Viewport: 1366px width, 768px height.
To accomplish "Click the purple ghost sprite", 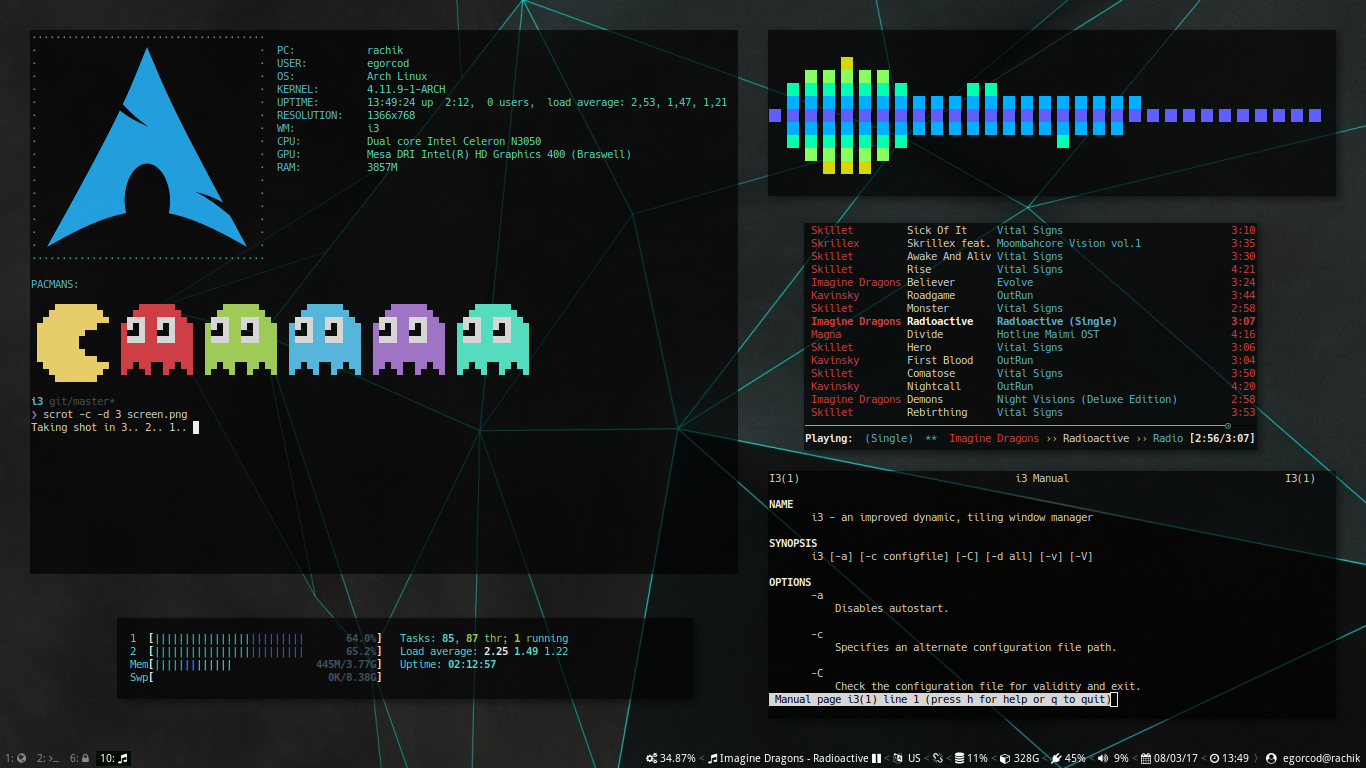I will tap(409, 340).
